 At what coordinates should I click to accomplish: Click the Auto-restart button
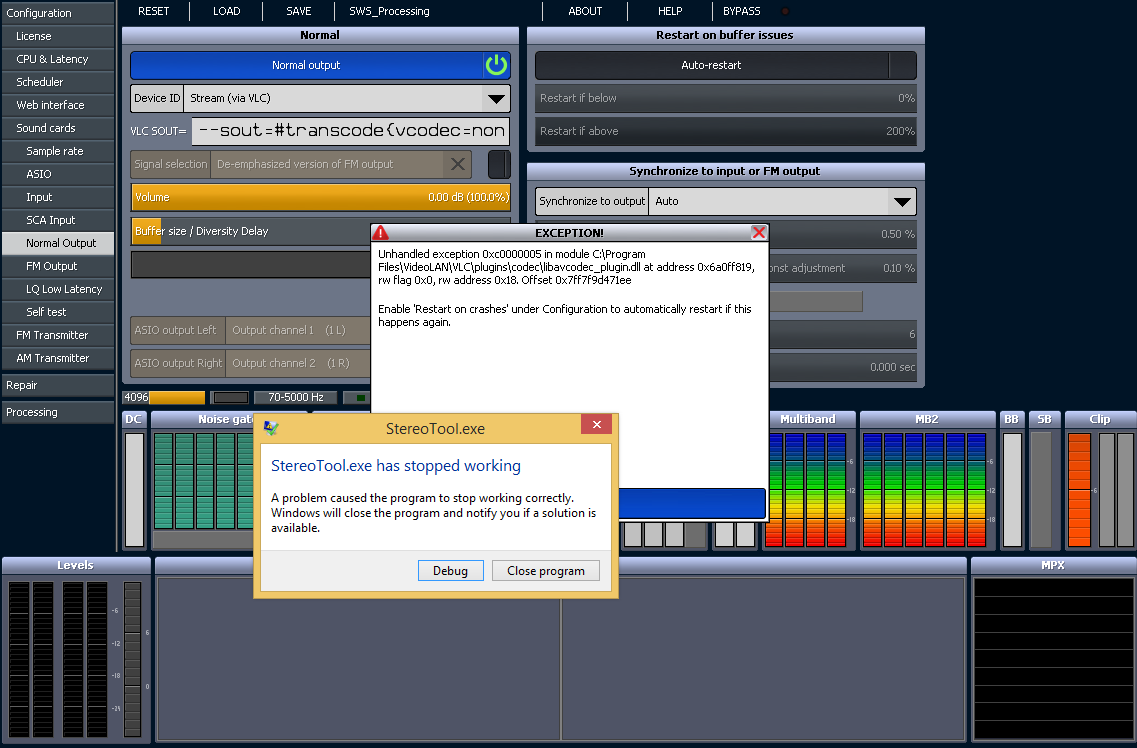pyautogui.click(x=711, y=65)
